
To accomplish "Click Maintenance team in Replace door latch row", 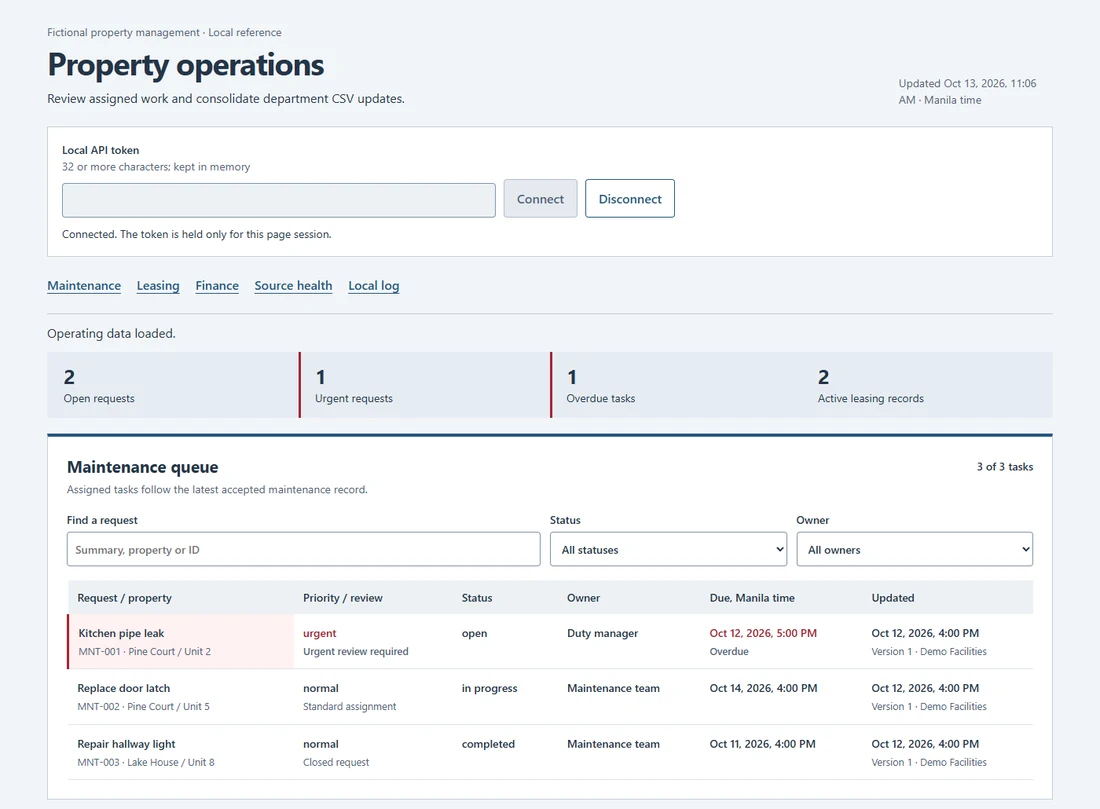I will [x=614, y=688].
